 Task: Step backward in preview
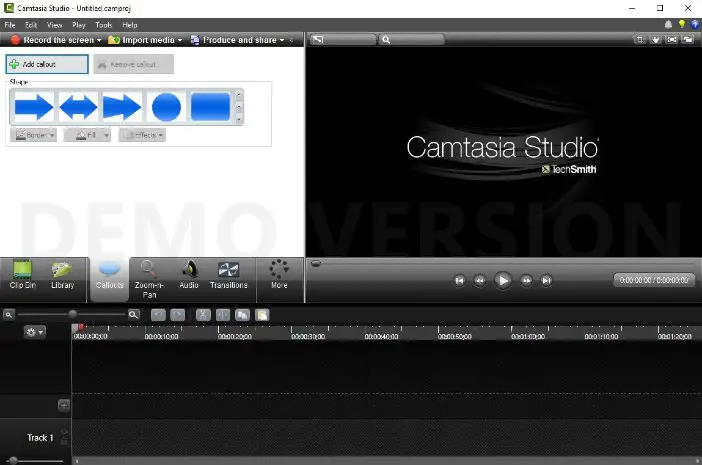tap(479, 281)
